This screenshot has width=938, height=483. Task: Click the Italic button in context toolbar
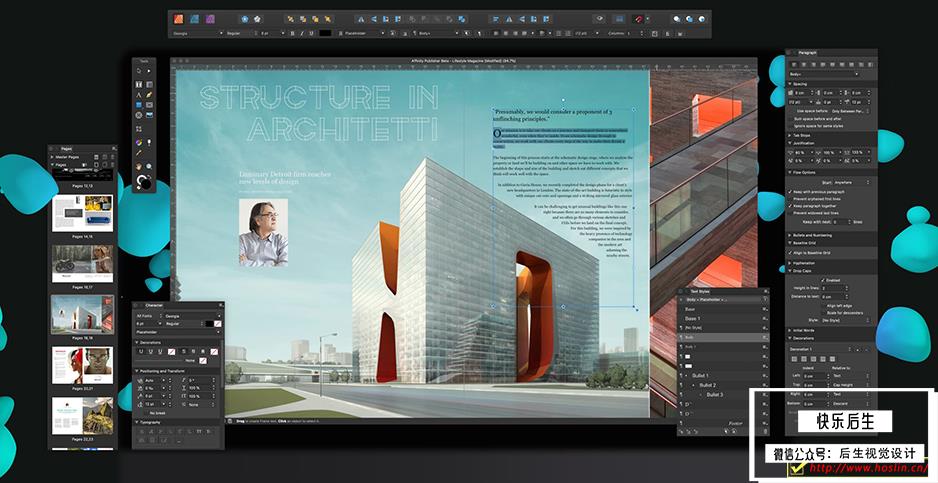(302, 34)
